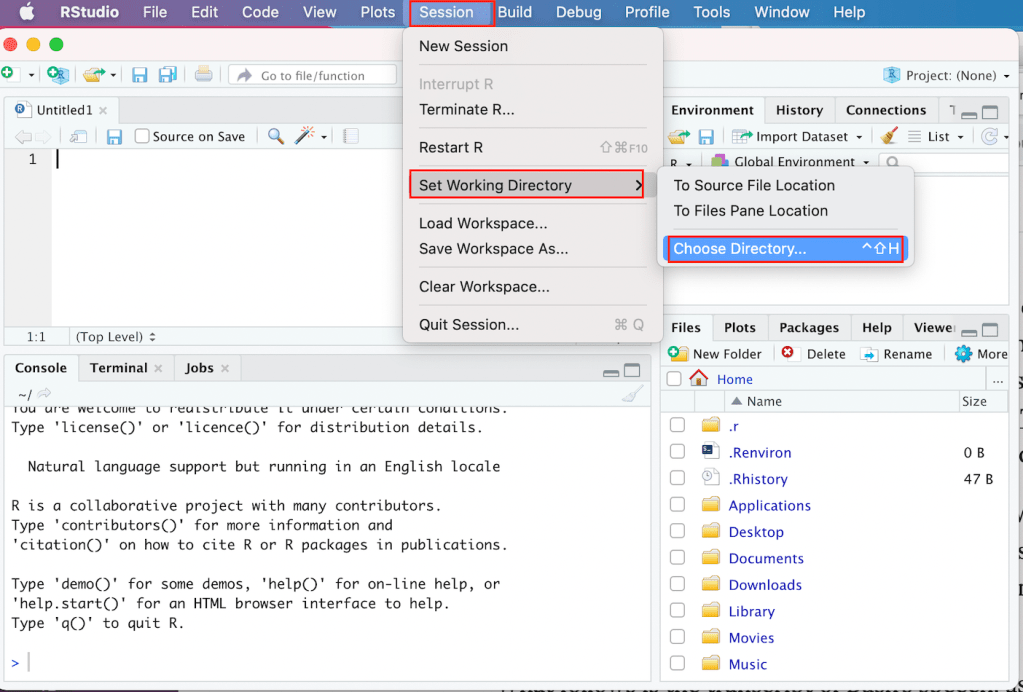Save Untitled1 using the editor toolbar floppy icon
Image resolution: width=1023 pixels, height=692 pixels.
(114, 136)
